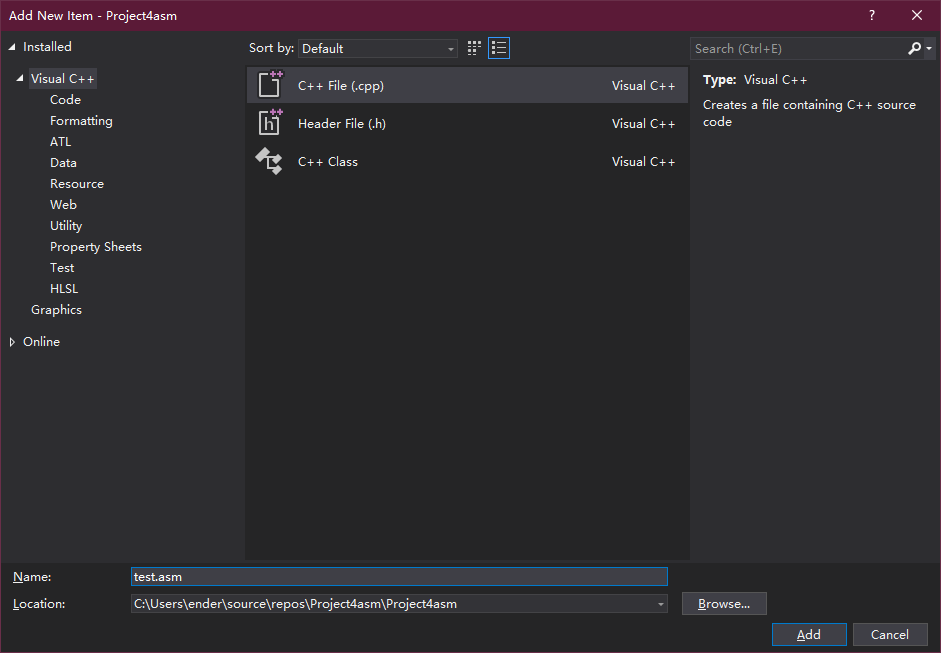This screenshot has width=941, height=653.
Task: Switch templates to medium icons view
Action: [x=472, y=47]
